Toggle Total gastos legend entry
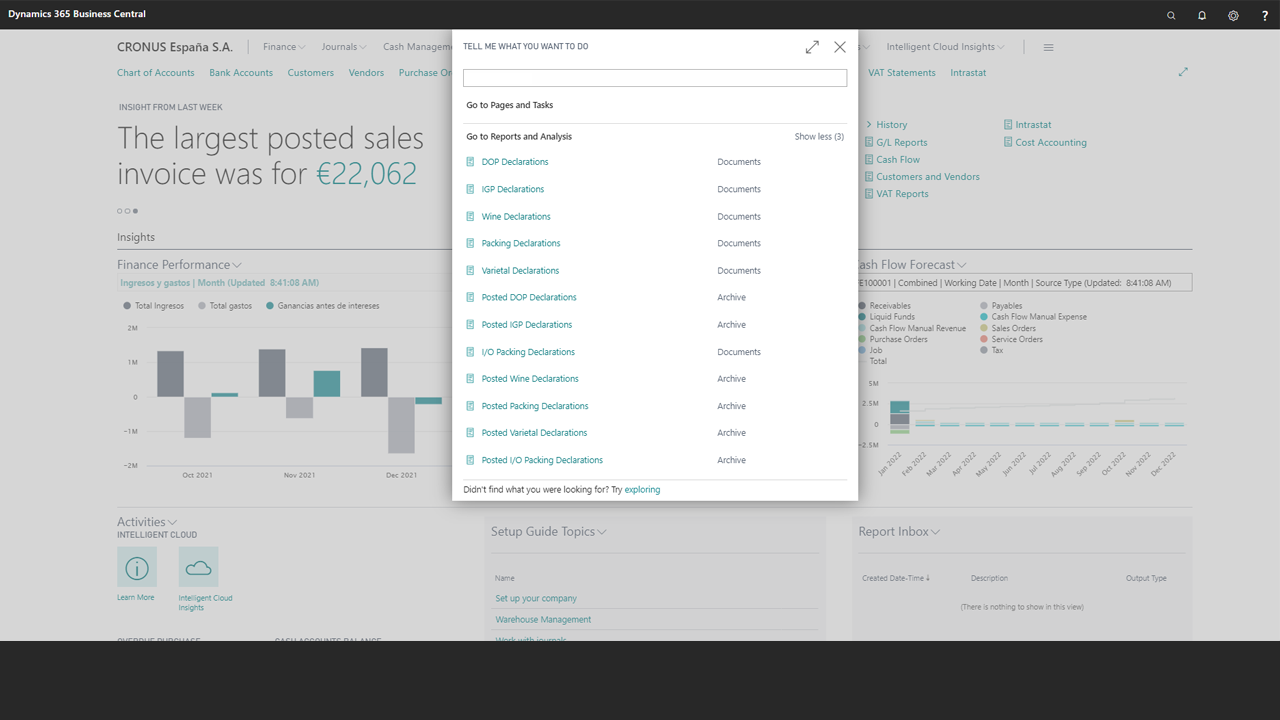The height and width of the screenshot is (720, 1280). 225,306
